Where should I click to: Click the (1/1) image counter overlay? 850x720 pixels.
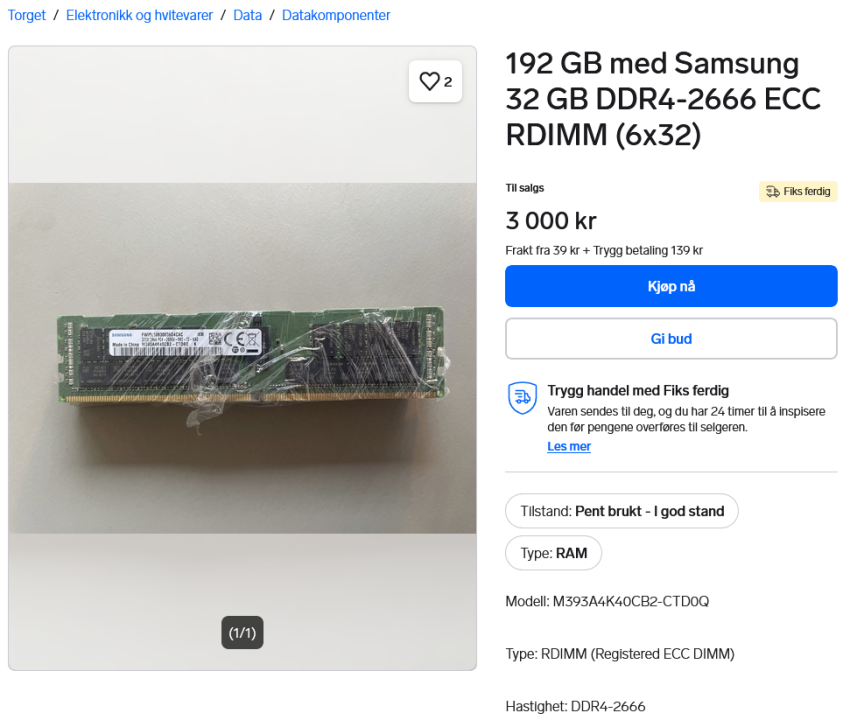click(242, 632)
